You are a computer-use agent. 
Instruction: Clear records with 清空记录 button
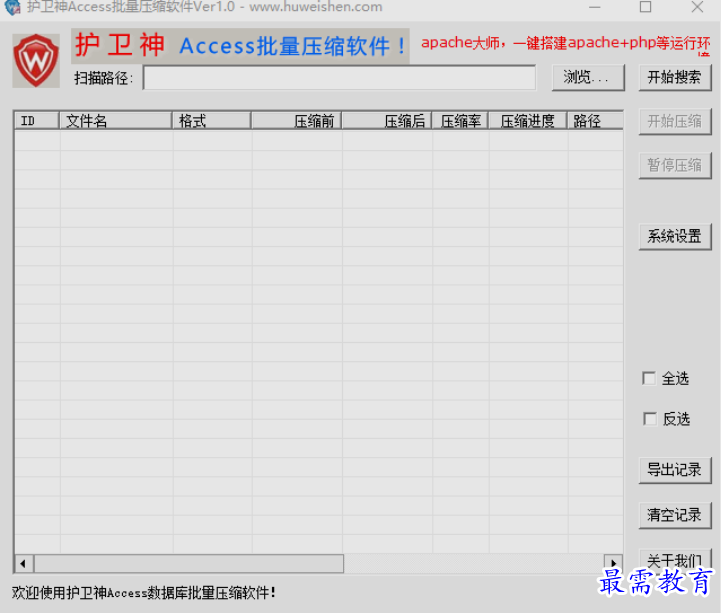(x=675, y=515)
